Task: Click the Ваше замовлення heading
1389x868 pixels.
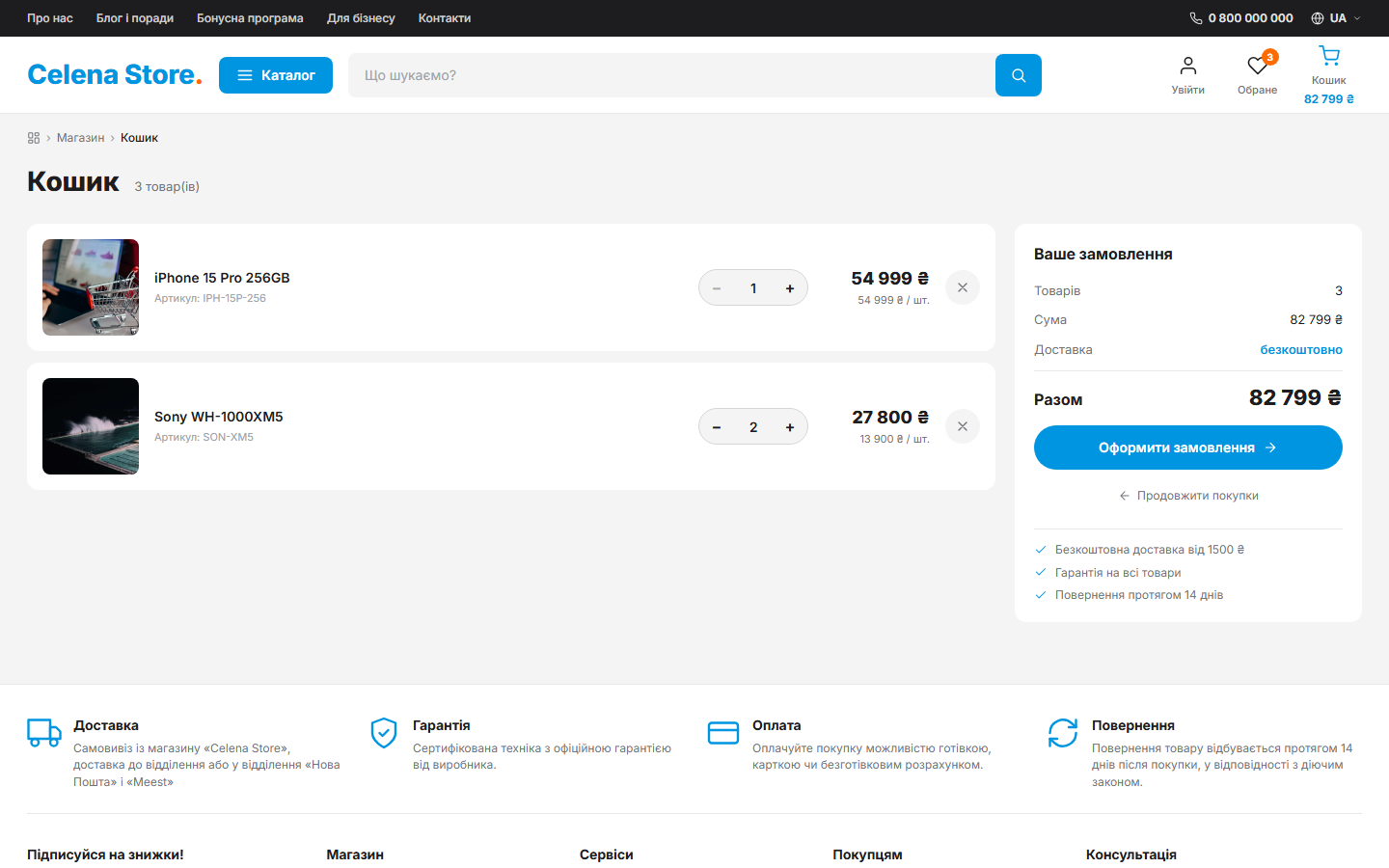Action: pos(1103,255)
